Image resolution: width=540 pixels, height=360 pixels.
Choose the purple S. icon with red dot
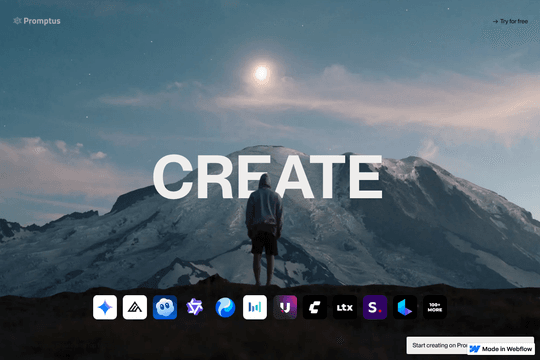pyautogui.click(x=375, y=307)
